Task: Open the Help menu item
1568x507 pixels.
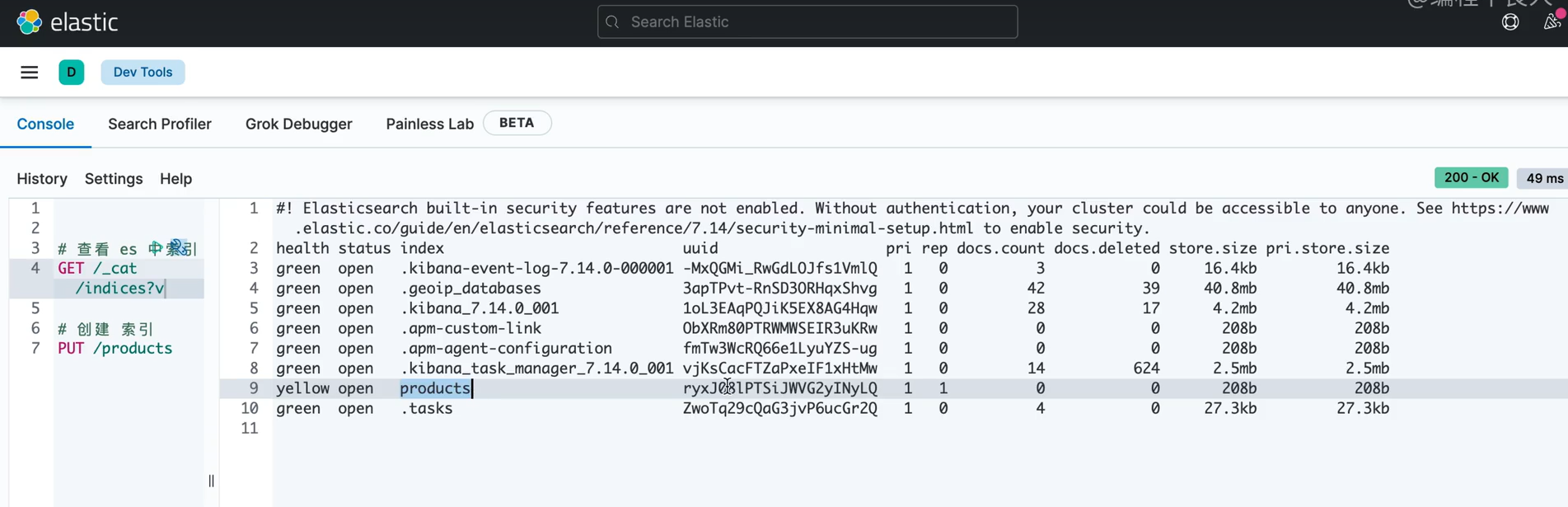Action: click(176, 179)
